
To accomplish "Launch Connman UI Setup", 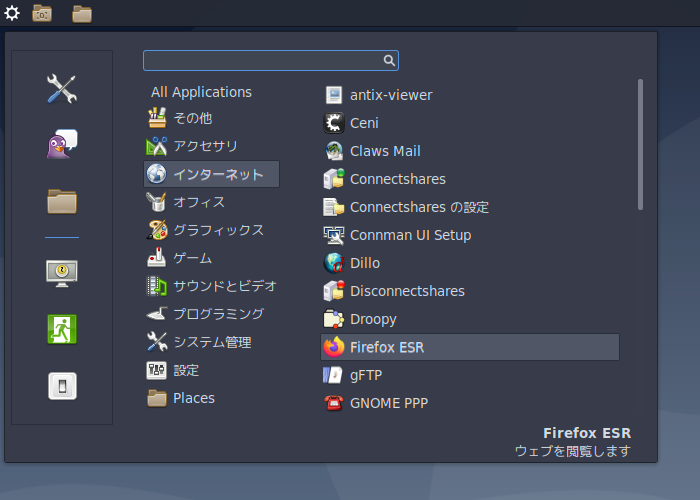I will tap(470, 235).
